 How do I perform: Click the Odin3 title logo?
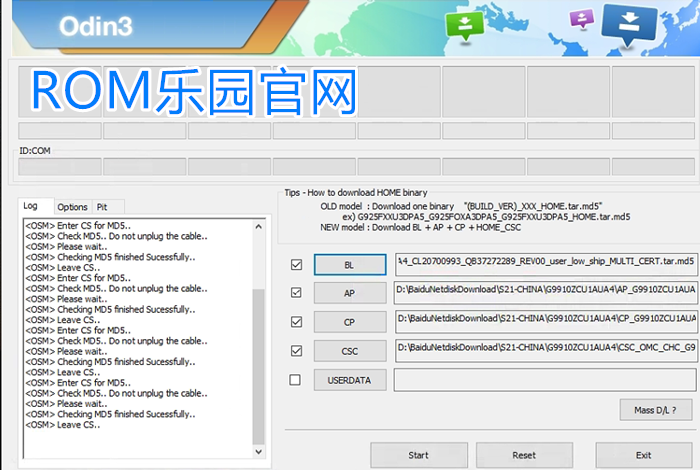coord(96,25)
